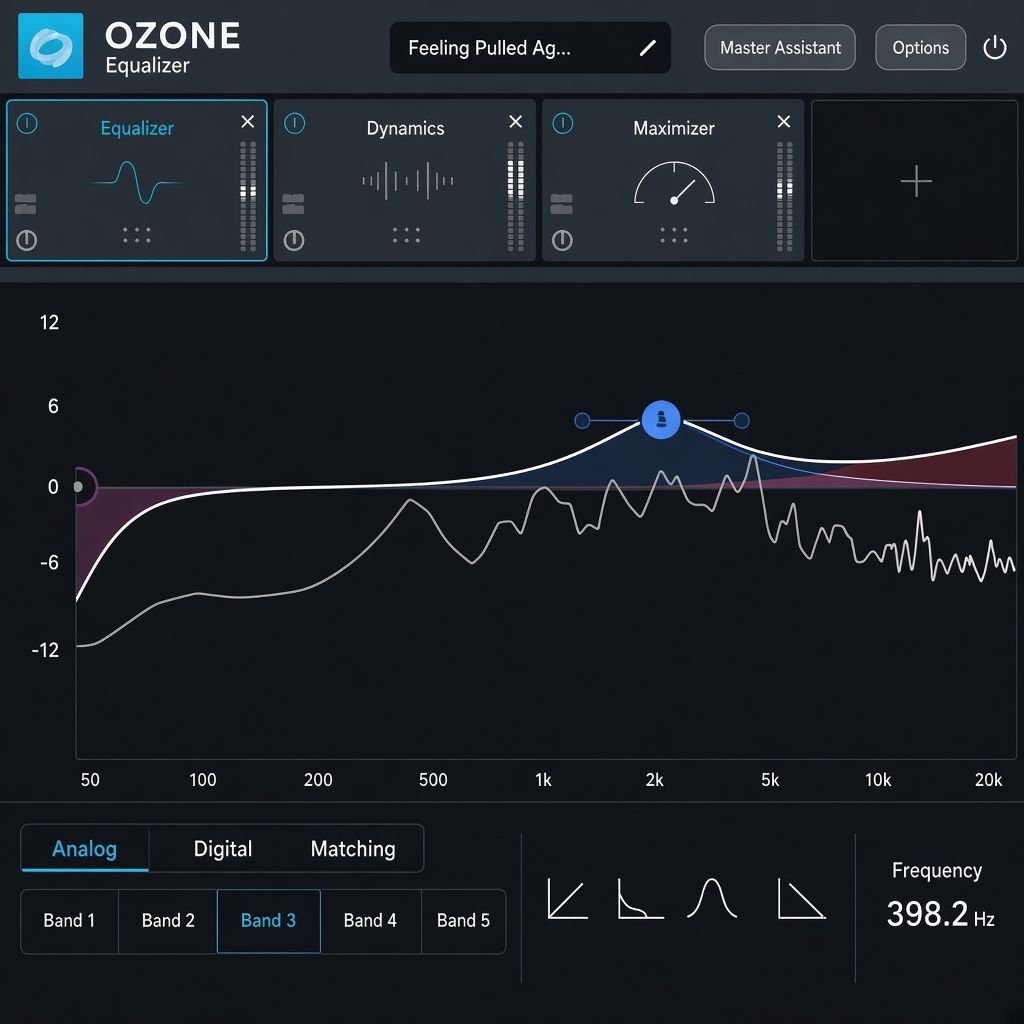Toggle the global power bypass icon

[x=995, y=48]
